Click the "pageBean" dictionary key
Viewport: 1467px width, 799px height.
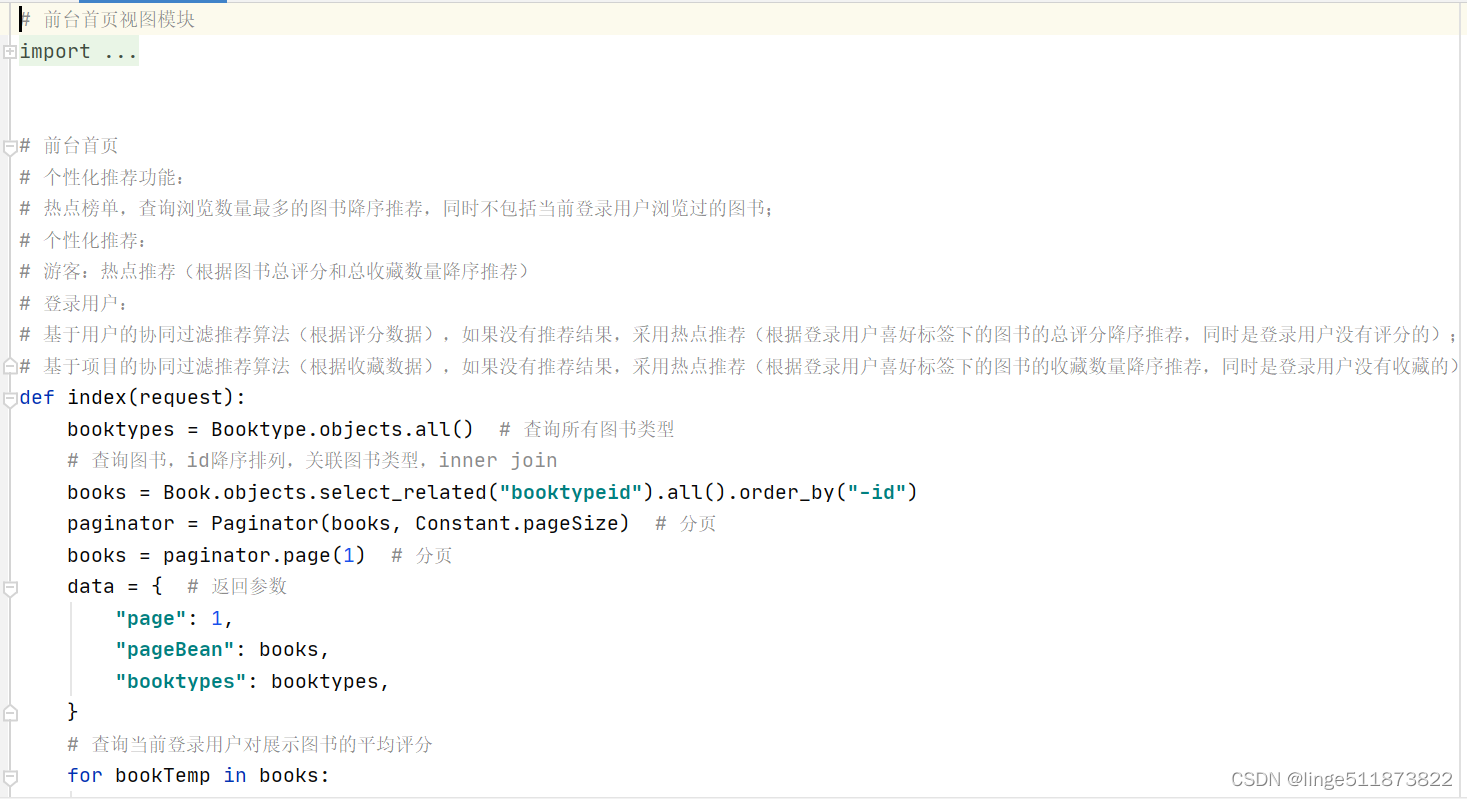pyautogui.click(x=175, y=649)
